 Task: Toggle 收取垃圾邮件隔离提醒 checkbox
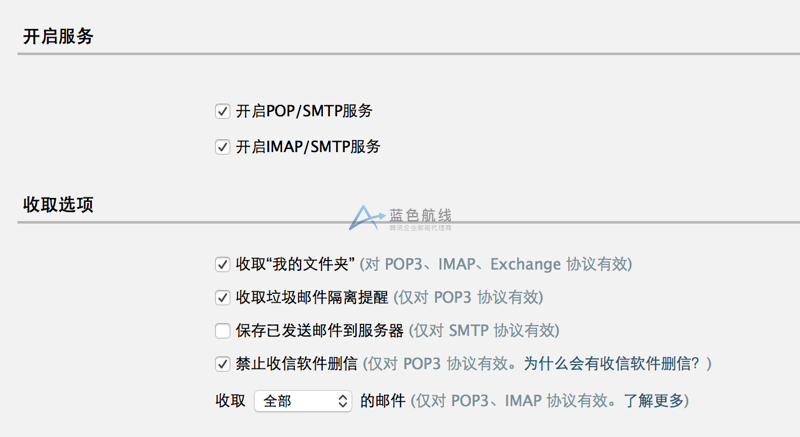pos(222,297)
